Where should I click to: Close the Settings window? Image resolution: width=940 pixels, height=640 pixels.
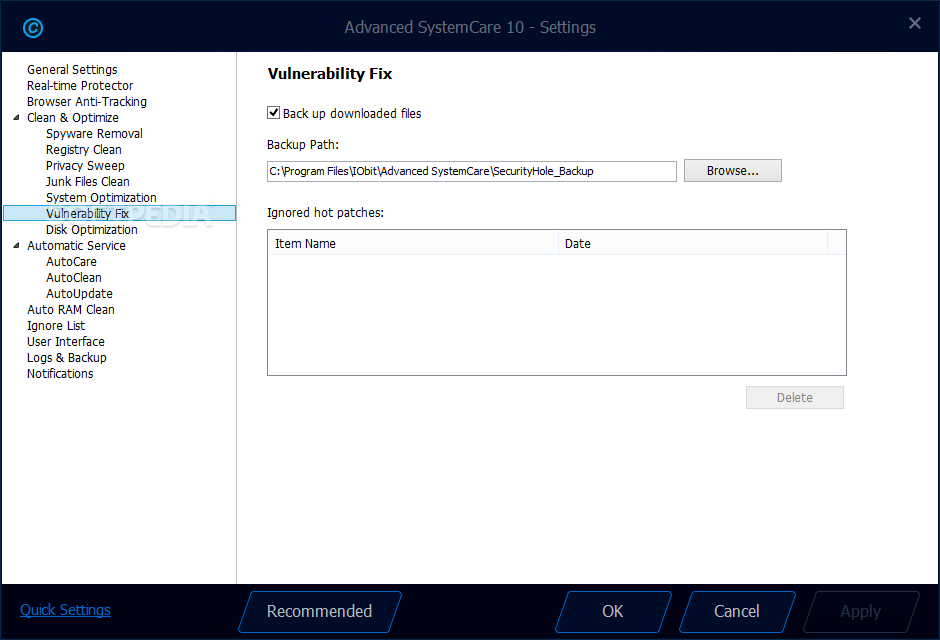point(914,23)
